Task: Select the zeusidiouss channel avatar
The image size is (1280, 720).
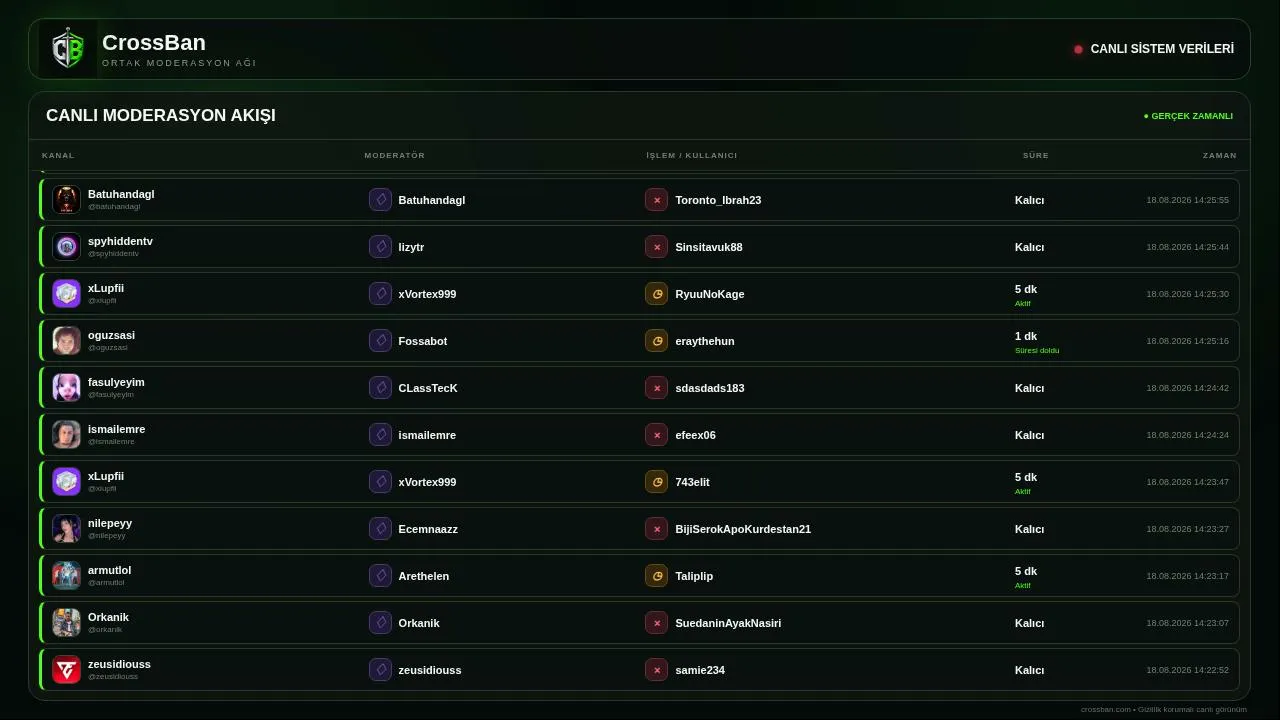Action: pos(66,670)
